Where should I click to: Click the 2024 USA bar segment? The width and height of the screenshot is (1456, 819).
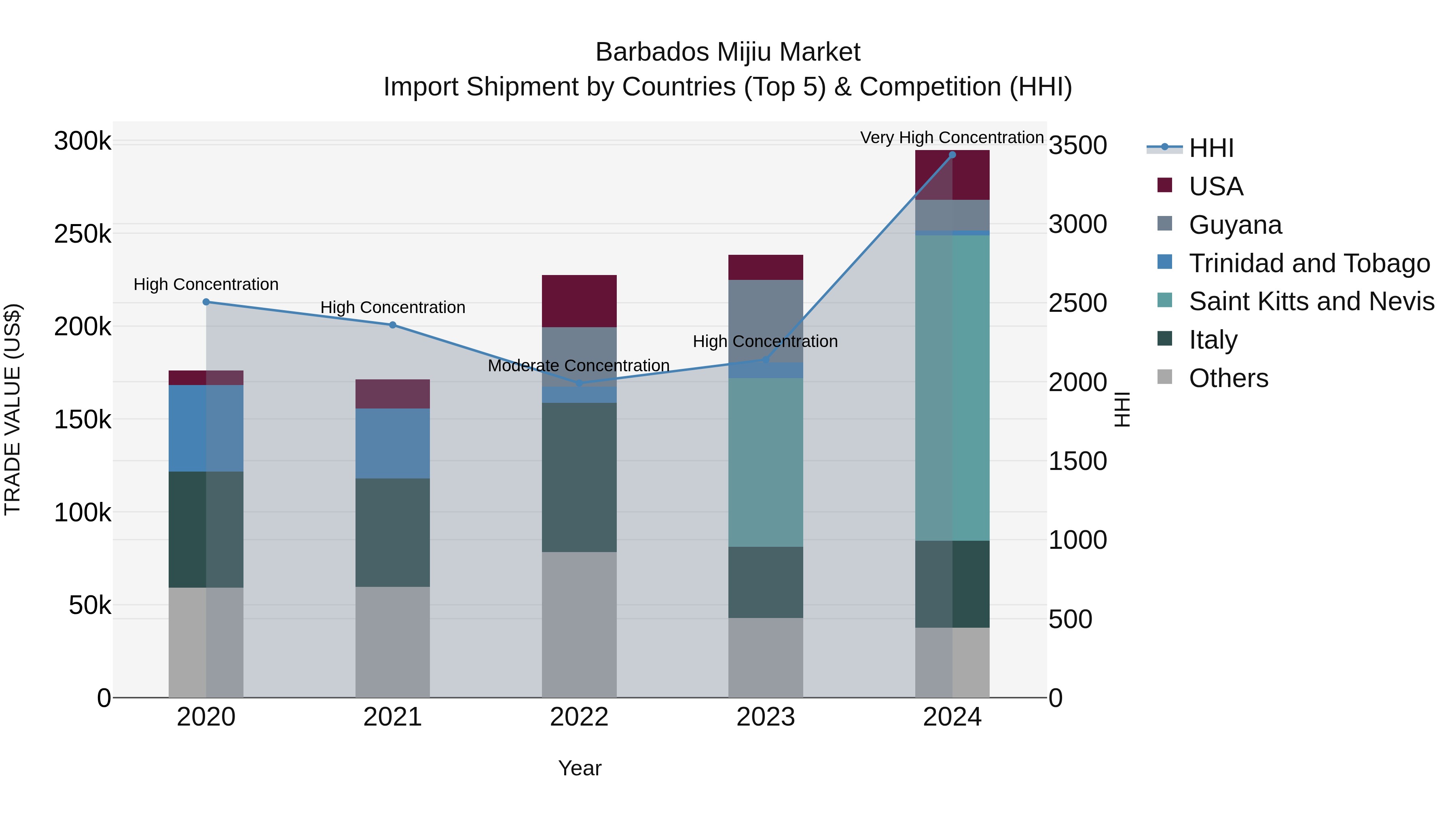[952, 175]
